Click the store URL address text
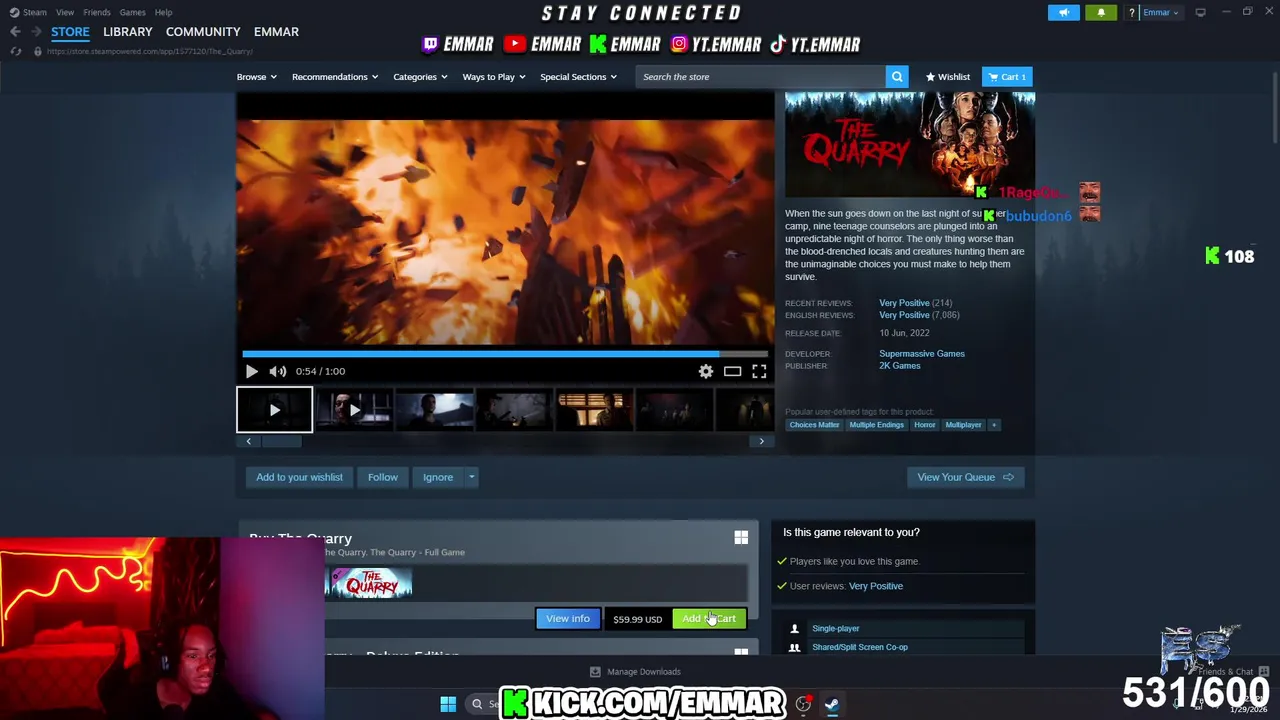Screen dimensions: 1280x720 pos(150,51)
